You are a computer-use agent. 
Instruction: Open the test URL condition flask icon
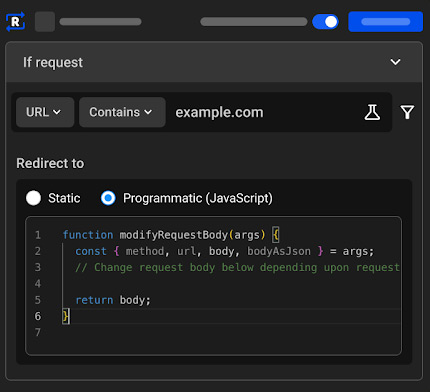372,112
